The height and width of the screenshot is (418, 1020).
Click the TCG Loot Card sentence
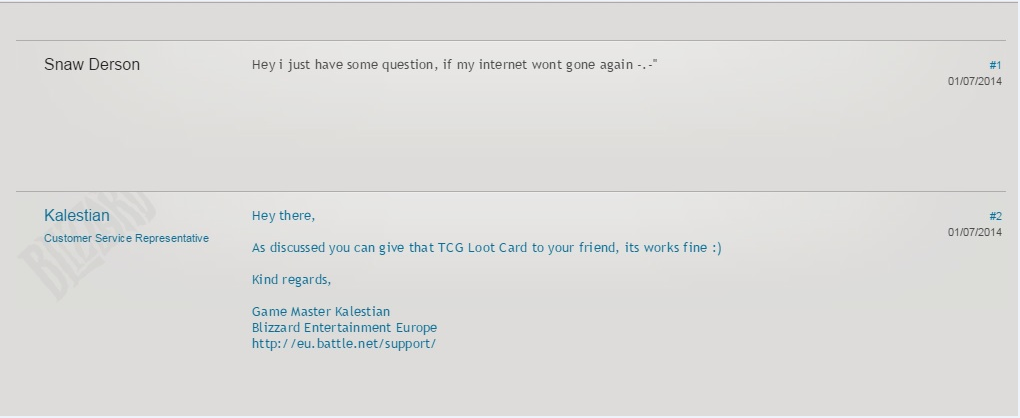click(x=487, y=248)
